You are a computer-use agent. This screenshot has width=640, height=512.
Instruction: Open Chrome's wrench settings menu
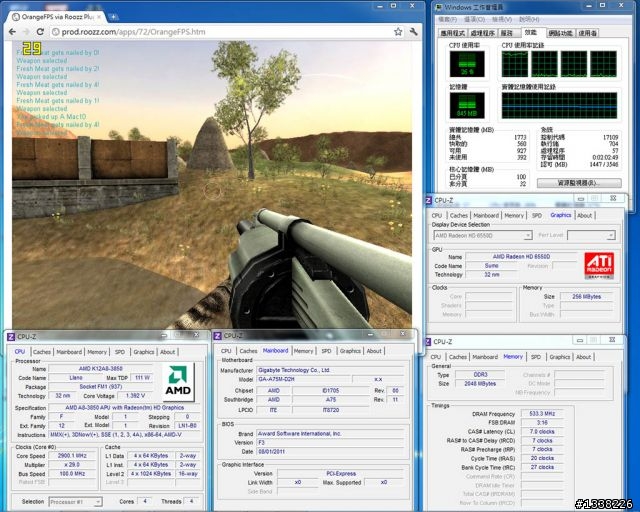click(413, 32)
